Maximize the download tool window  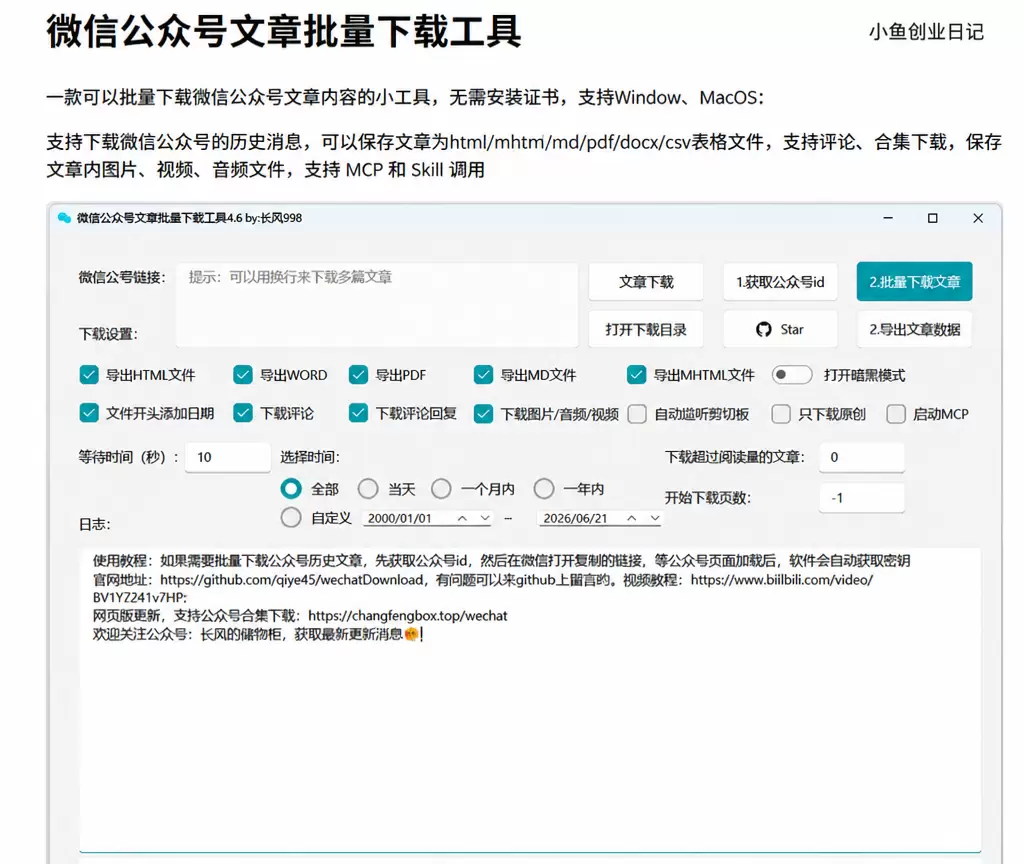(933, 218)
